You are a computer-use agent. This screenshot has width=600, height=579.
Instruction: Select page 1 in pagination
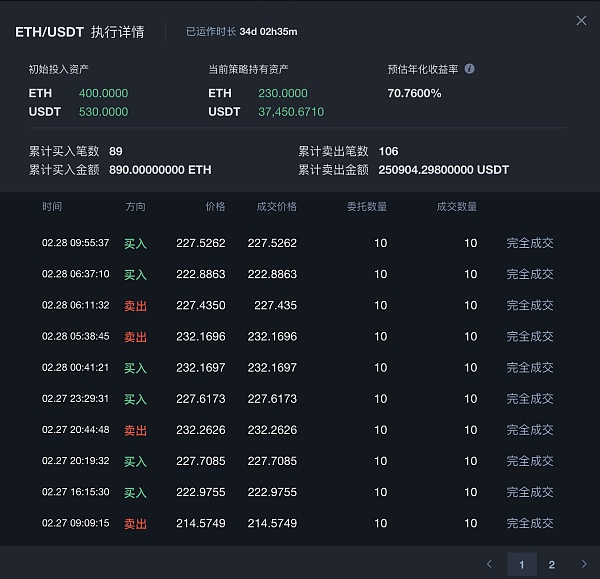(x=521, y=564)
